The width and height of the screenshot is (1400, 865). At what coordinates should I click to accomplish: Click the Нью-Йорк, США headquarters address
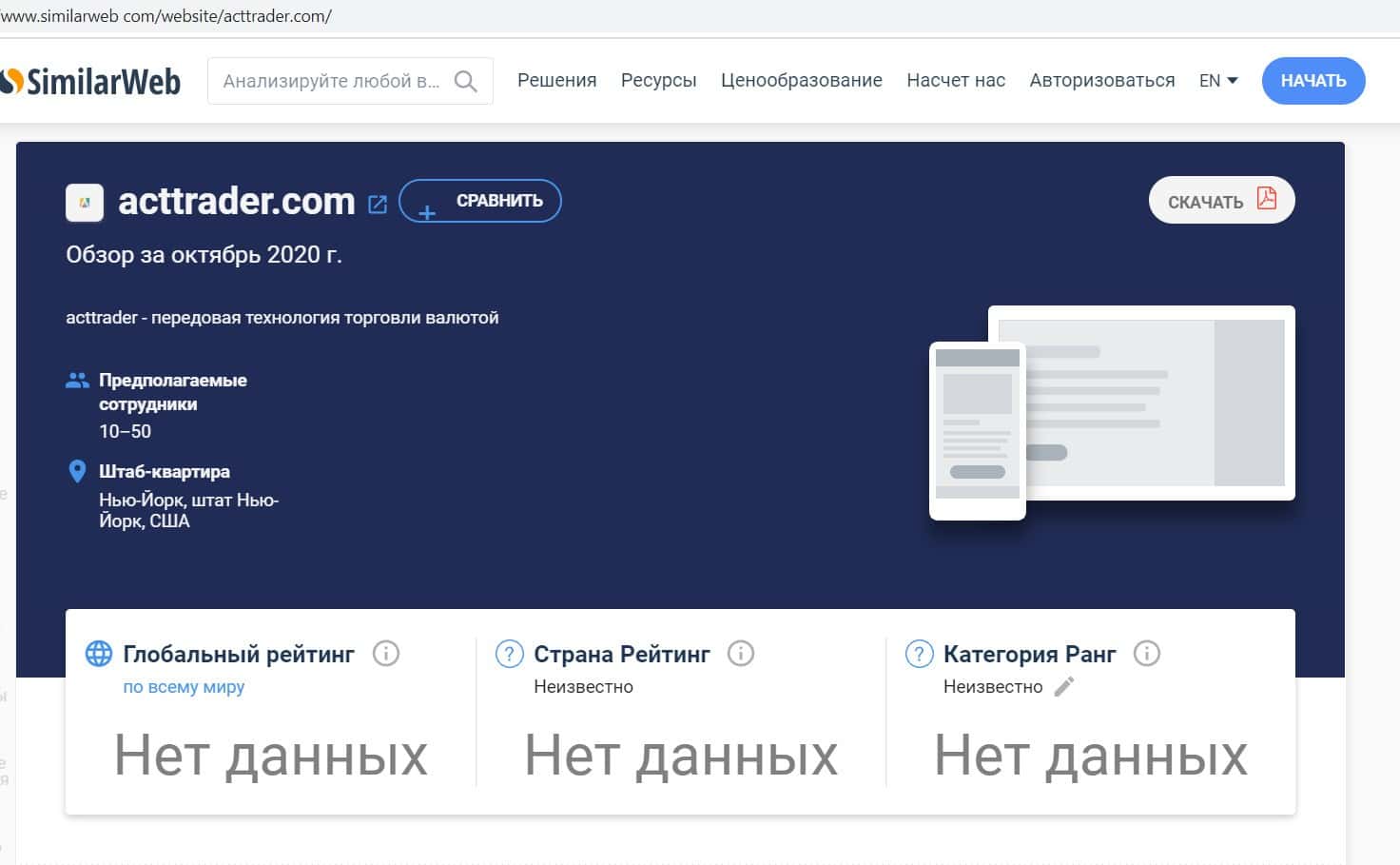click(x=188, y=510)
